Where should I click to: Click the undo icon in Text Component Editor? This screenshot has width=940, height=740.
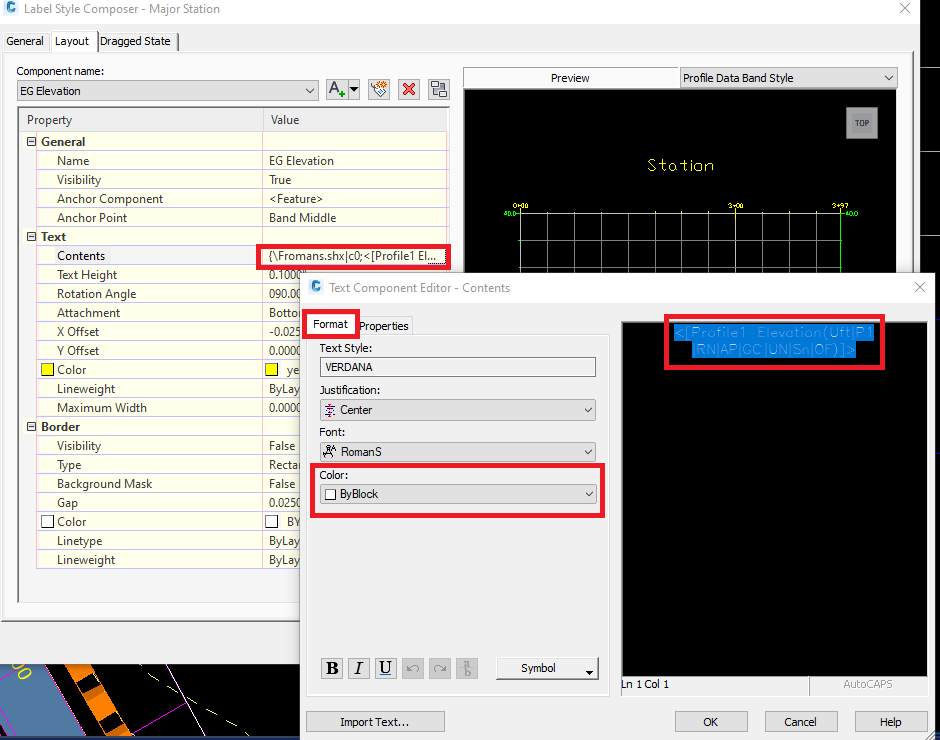[x=413, y=668]
